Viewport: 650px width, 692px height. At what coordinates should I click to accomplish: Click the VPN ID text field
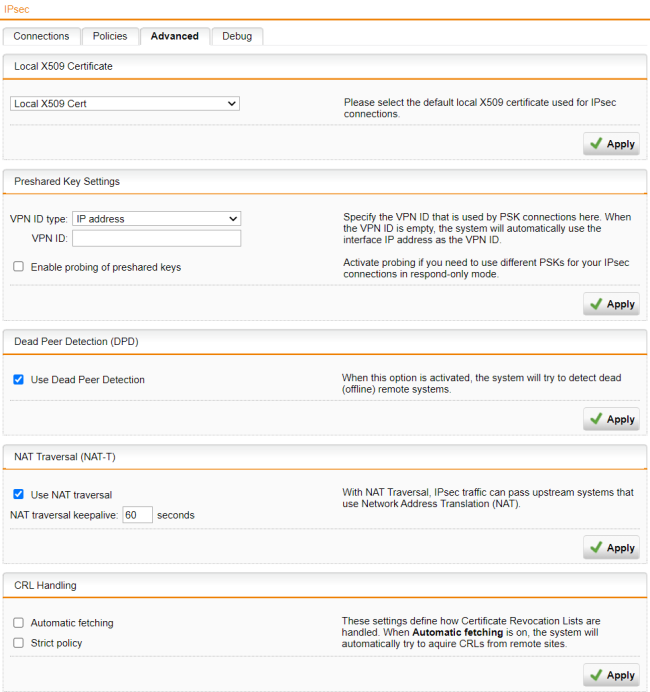[x=156, y=238]
